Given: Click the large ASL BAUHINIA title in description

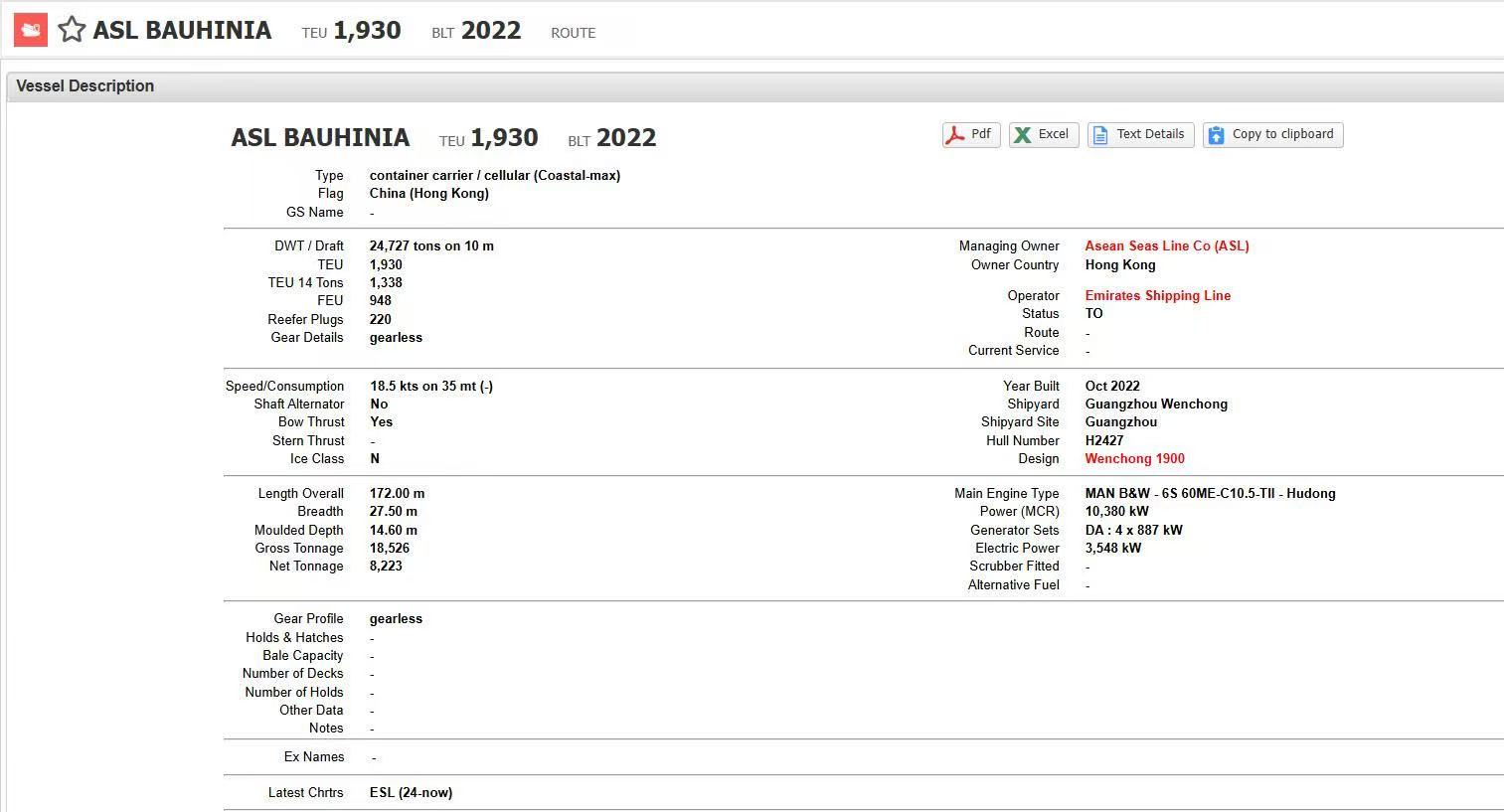Looking at the screenshot, I should point(320,138).
